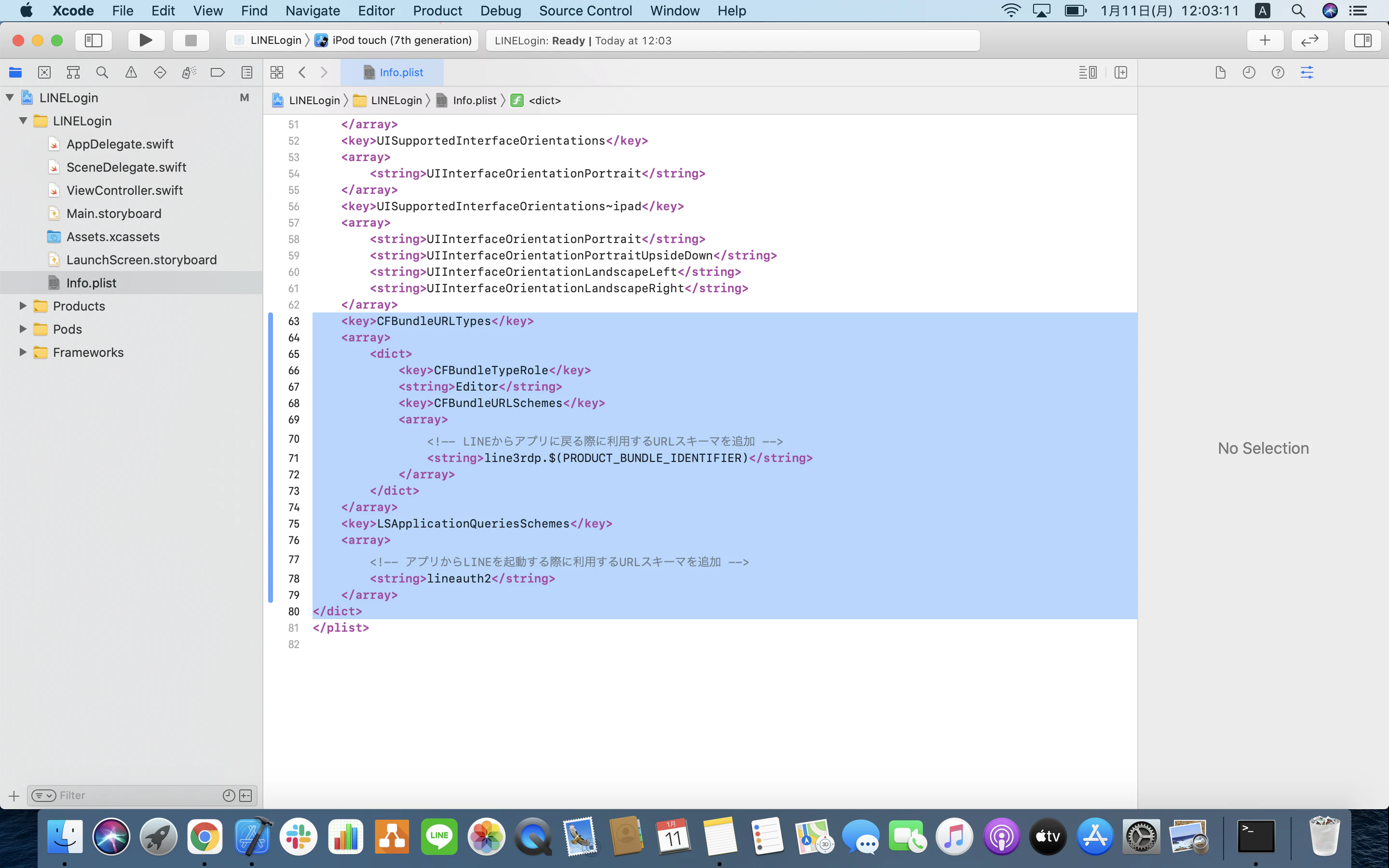Select the iPod touch (7th generation) destination
This screenshot has width=1389, height=868.
coord(394,40)
